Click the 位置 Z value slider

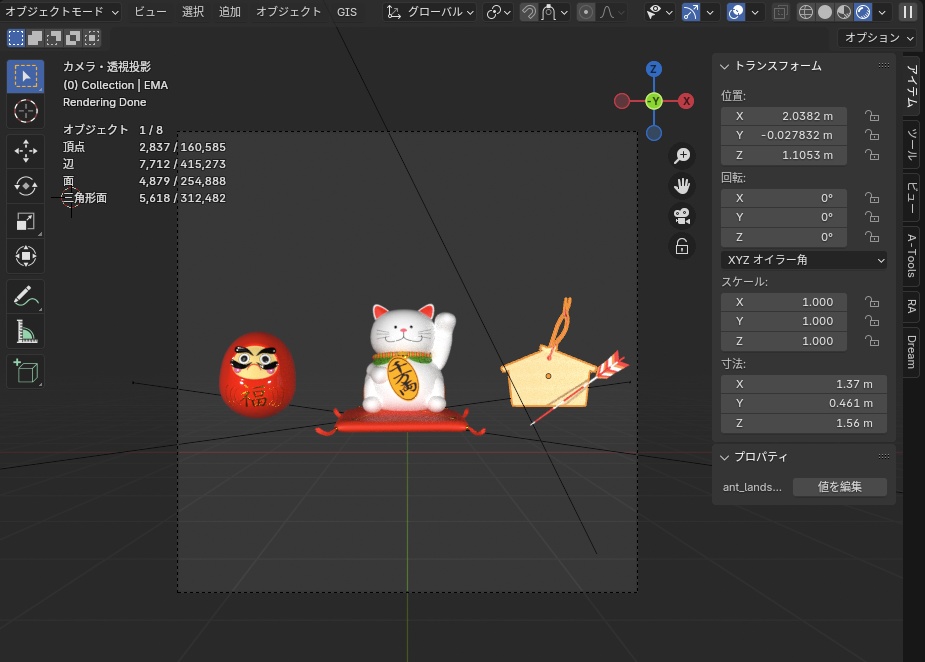(784, 155)
